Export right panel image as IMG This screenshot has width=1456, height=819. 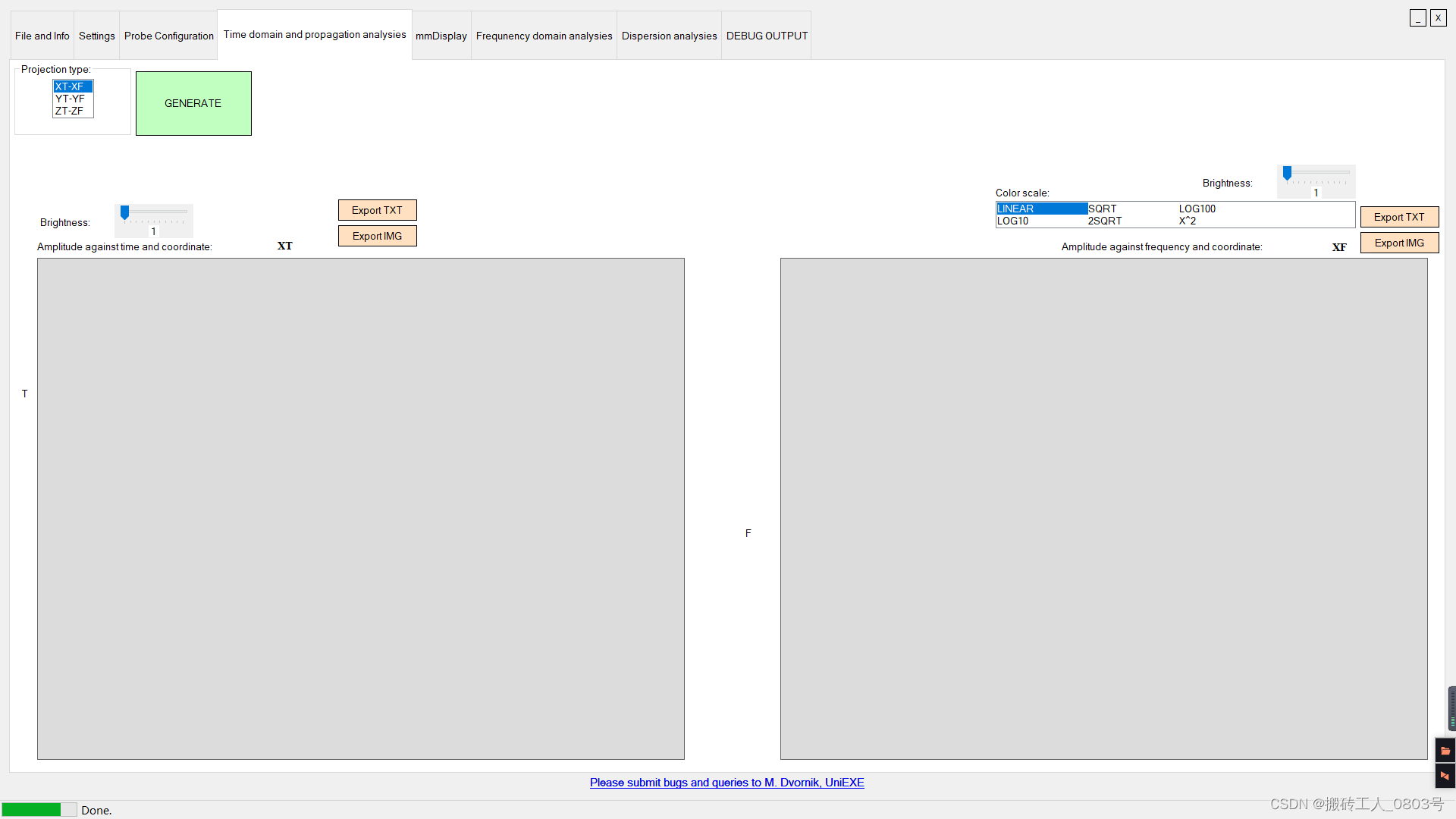1398,242
